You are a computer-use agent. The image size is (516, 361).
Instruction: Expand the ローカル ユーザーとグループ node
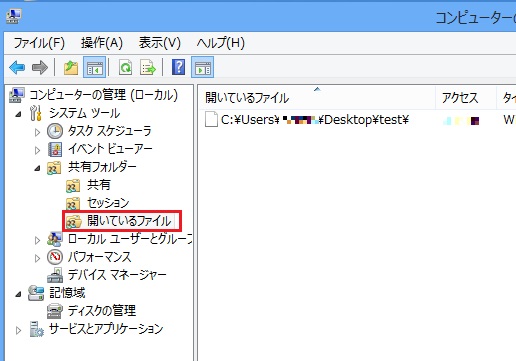coord(37,240)
